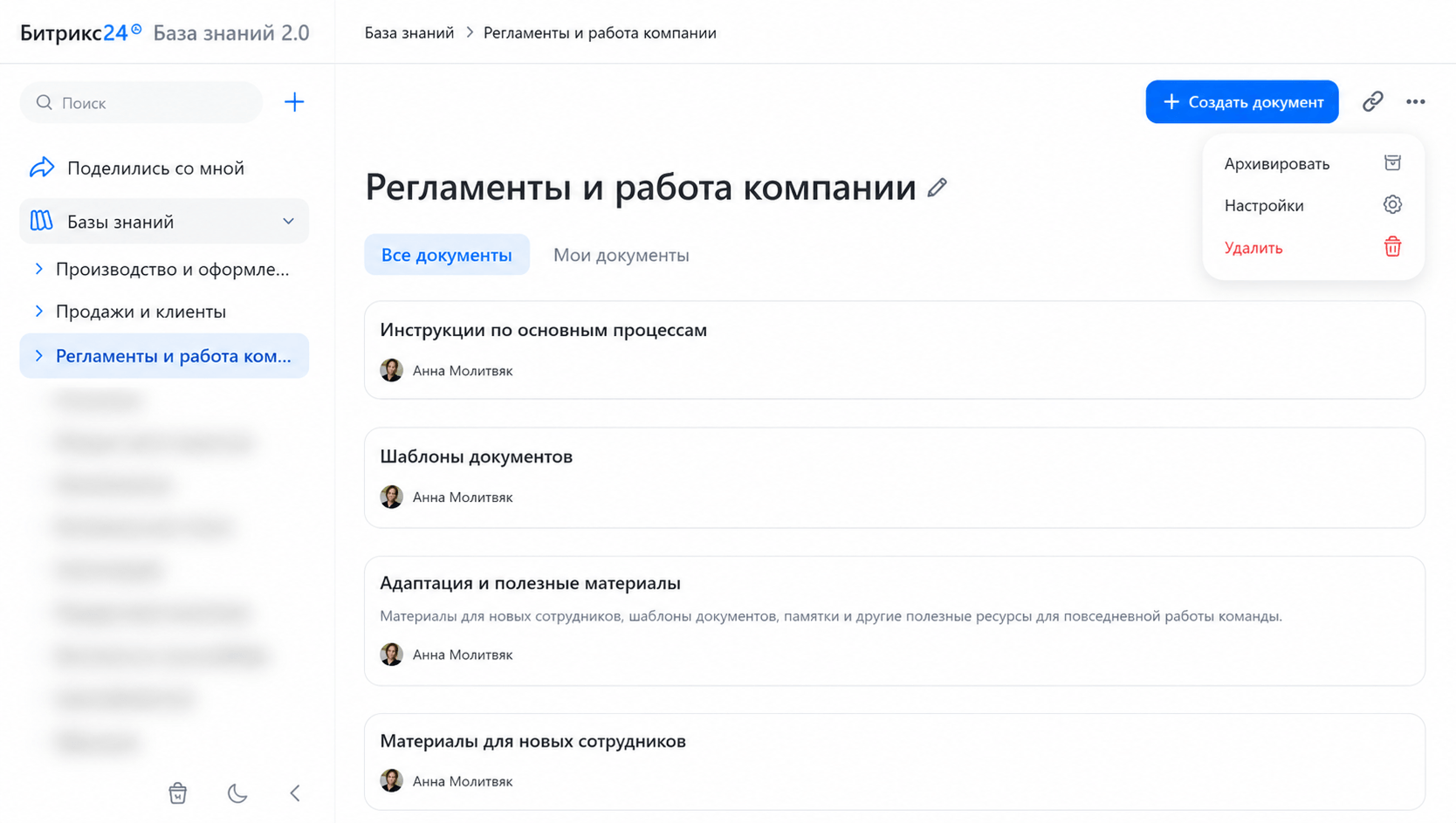Click author avatar under Материалы для новых сотрудников
Image resolution: width=1456 pixels, height=823 pixels.
(x=392, y=780)
